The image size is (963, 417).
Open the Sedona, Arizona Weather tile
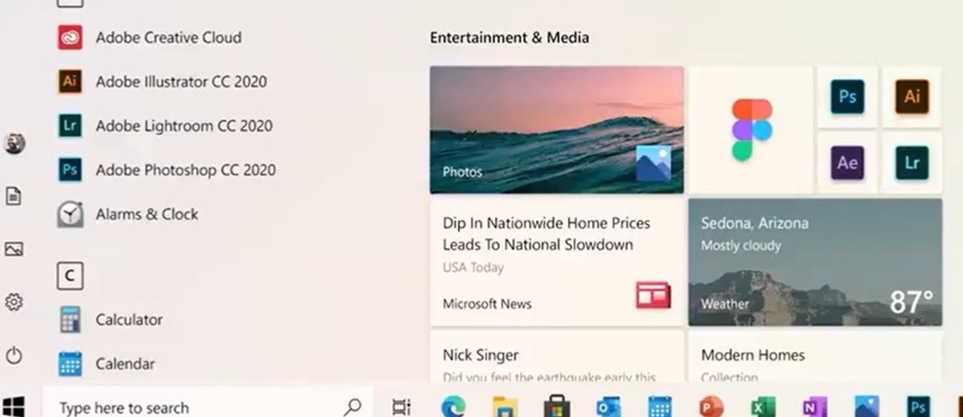click(x=815, y=262)
